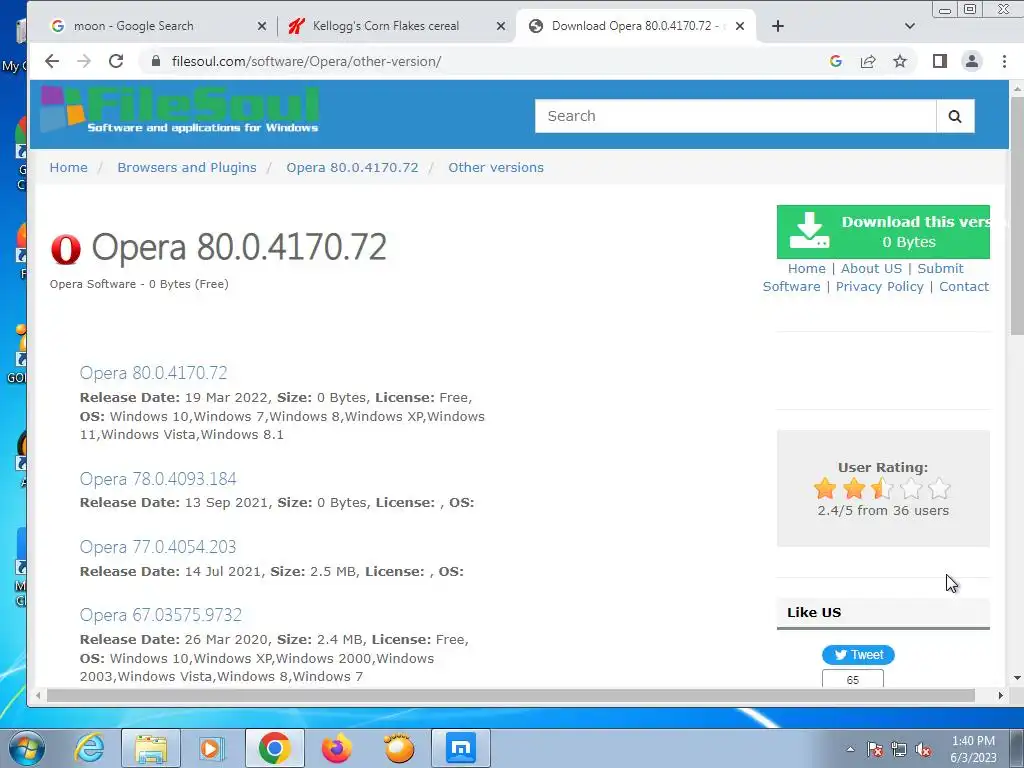The height and width of the screenshot is (768, 1024).
Task: Click the vertical scrollbar thumb
Action: [x=1017, y=216]
